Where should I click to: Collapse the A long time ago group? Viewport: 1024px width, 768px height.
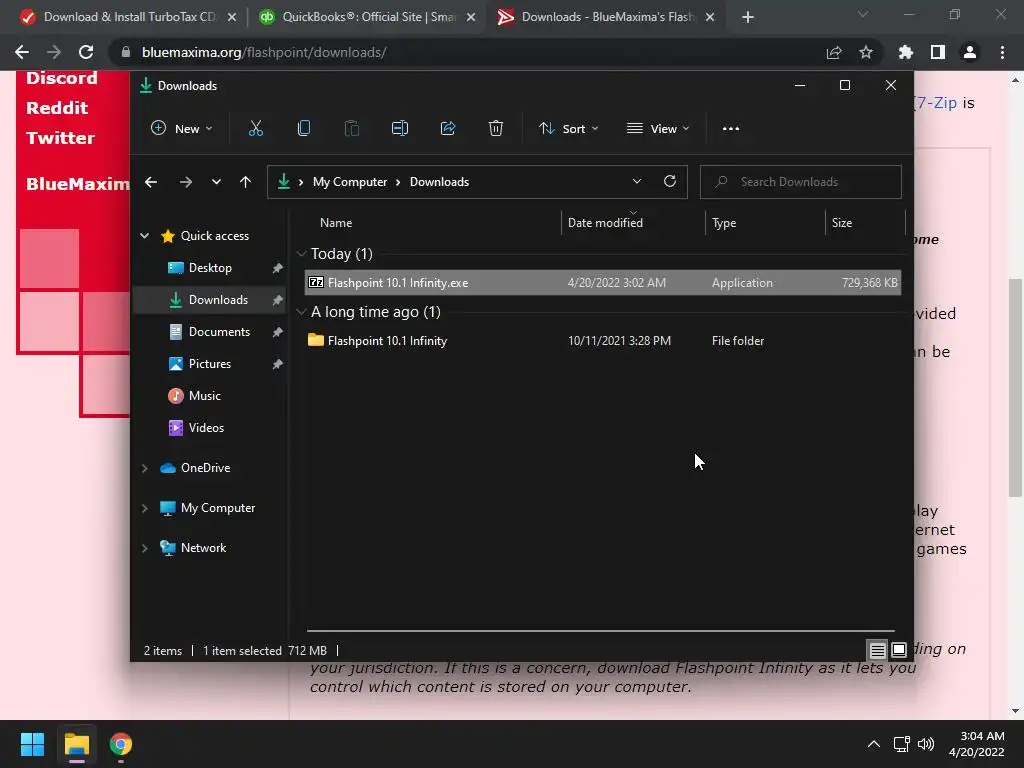click(301, 312)
